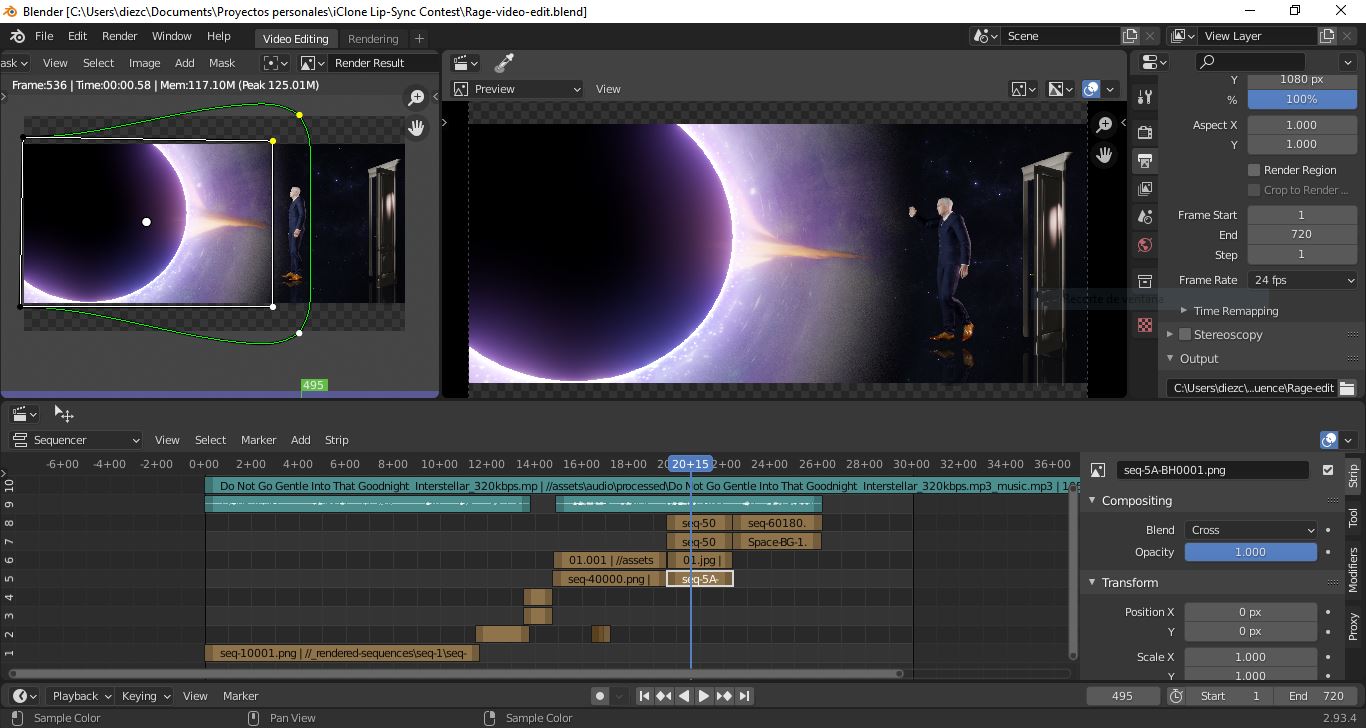This screenshot has width=1366, height=728.
Task: Open the Blend mode dropdown set to Cross
Action: [x=1251, y=530]
